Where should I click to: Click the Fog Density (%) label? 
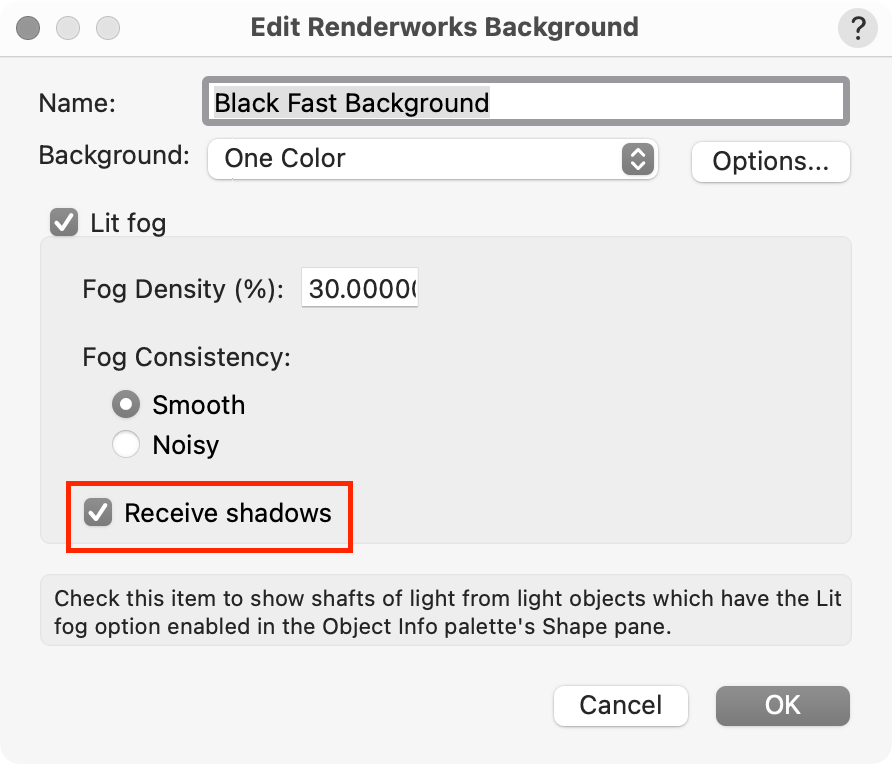point(184,289)
